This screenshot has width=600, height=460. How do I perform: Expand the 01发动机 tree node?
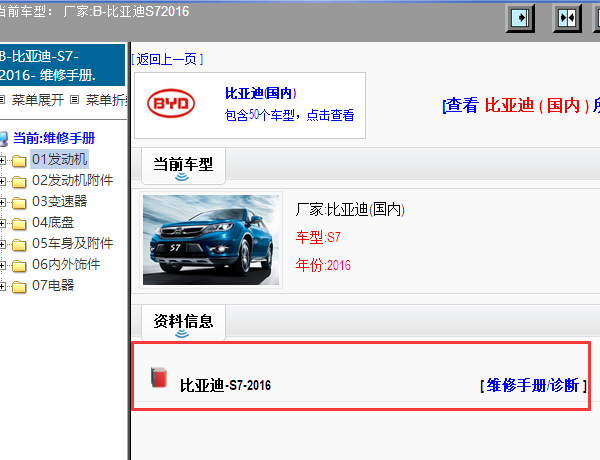coord(2,160)
